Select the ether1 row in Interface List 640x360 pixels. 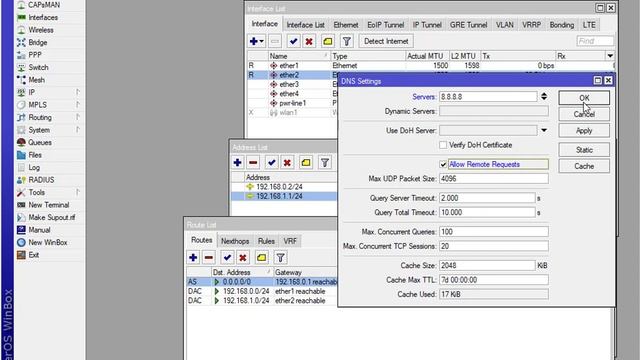[x=430, y=66]
